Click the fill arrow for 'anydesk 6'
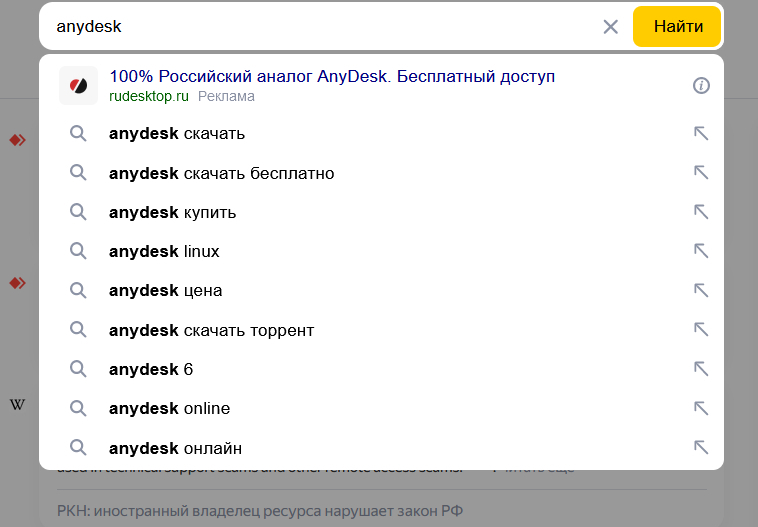758x527 pixels. click(701, 369)
